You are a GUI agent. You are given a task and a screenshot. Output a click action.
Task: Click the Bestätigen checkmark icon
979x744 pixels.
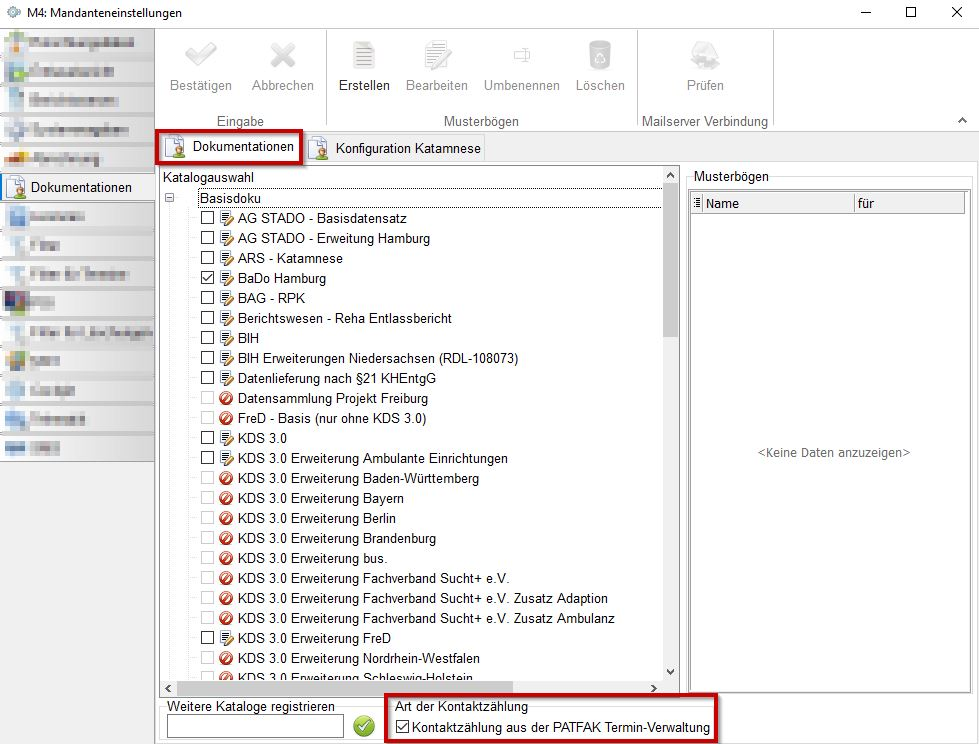pos(201,56)
